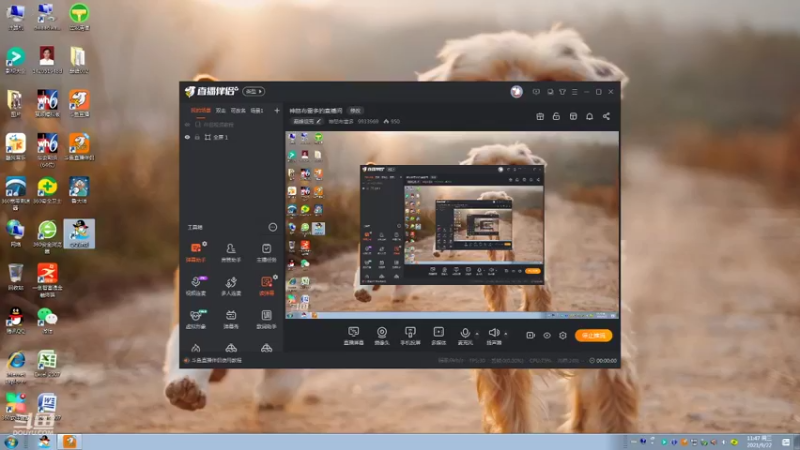The width and height of the screenshot is (800, 450).
Task: Open the virtual avatar tool
Action: tap(196, 319)
